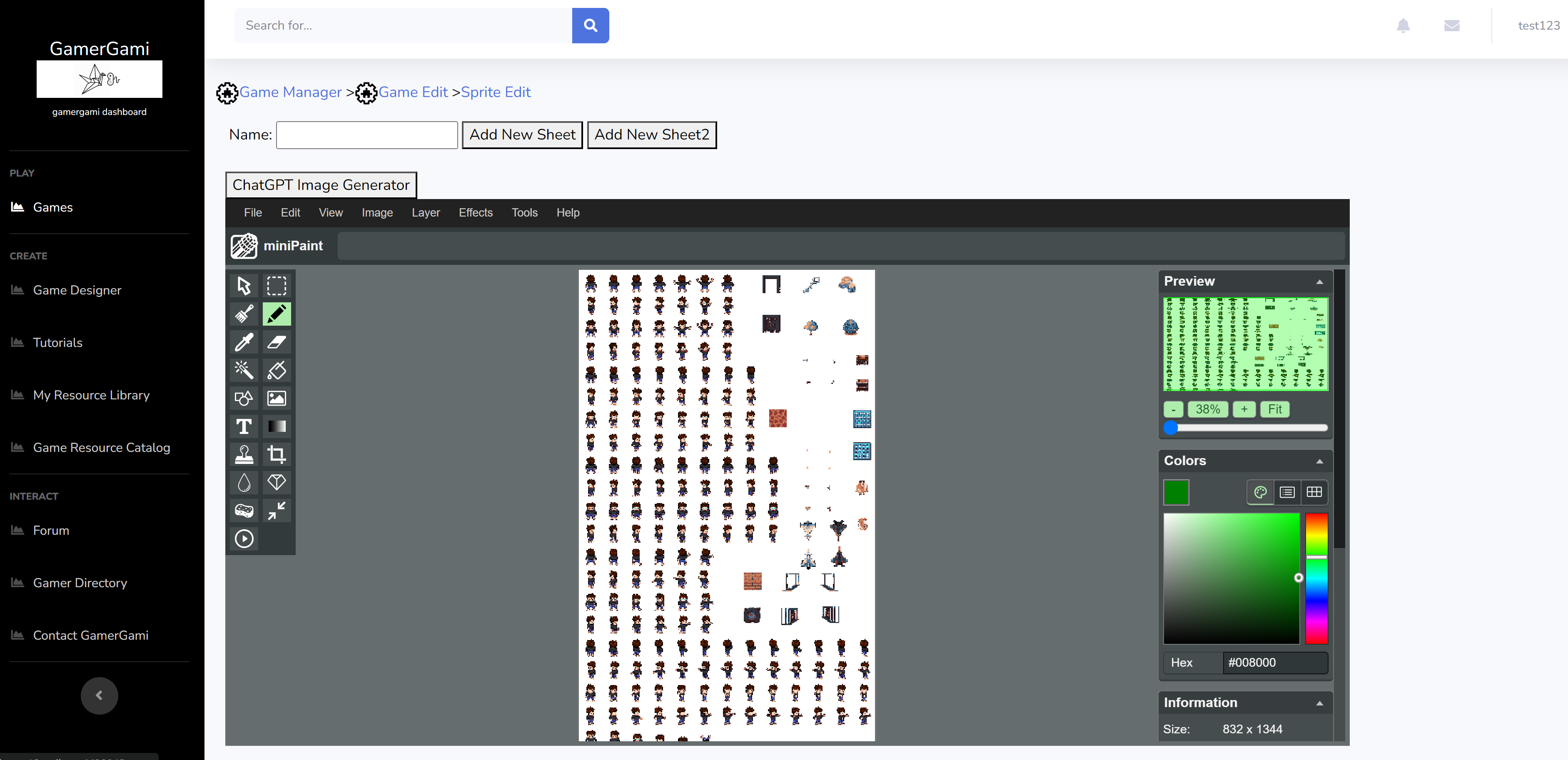The width and height of the screenshot is (1568, 760).
Task: Activate the Crop tool
Action: [277, 454]
